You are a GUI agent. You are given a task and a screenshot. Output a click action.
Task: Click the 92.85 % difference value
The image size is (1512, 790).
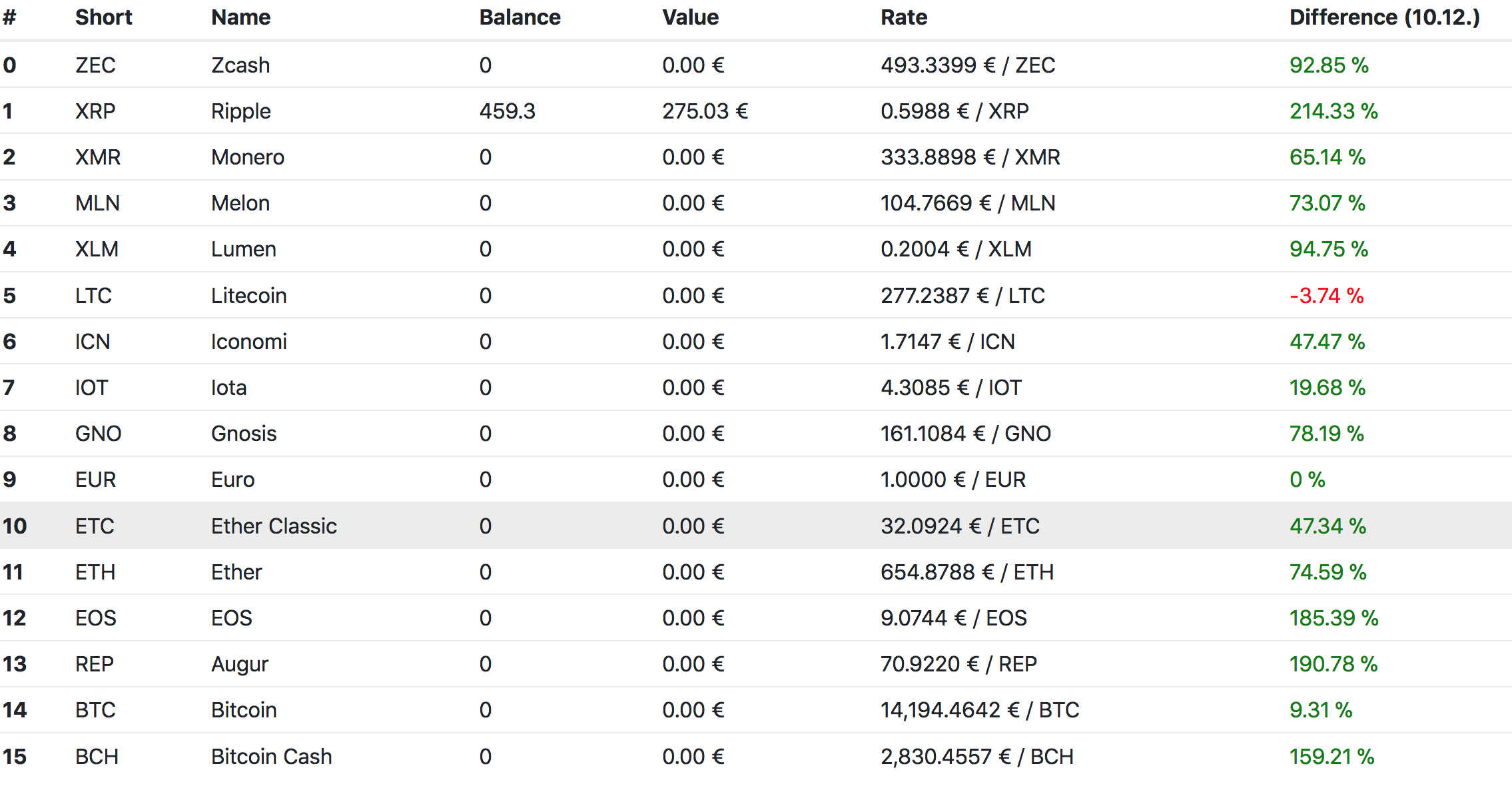click(1329, 65)
